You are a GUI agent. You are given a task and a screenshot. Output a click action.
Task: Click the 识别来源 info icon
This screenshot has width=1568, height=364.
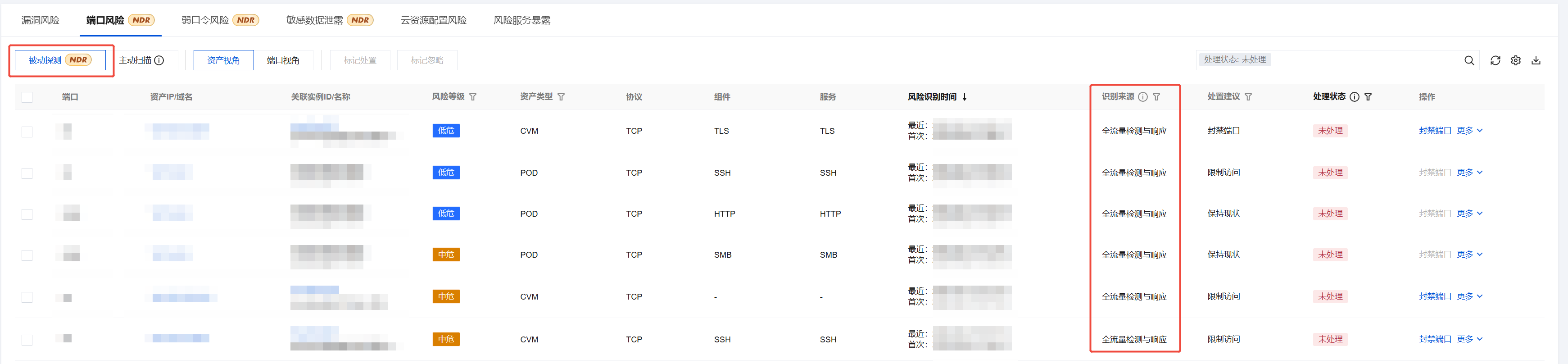(1143, 97)
